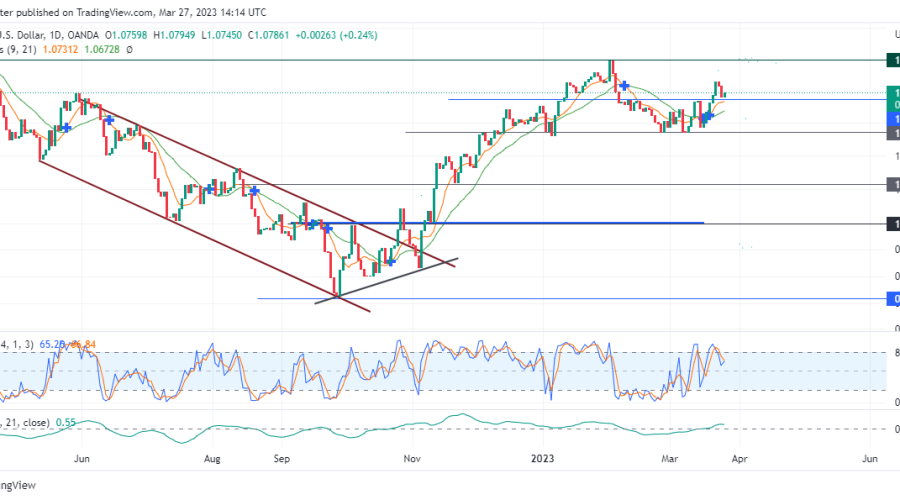Click the orange 1.07312 indicator value
Image resolution: width=900 pixels, height=500 pixels.
click(x=60, y=49)
